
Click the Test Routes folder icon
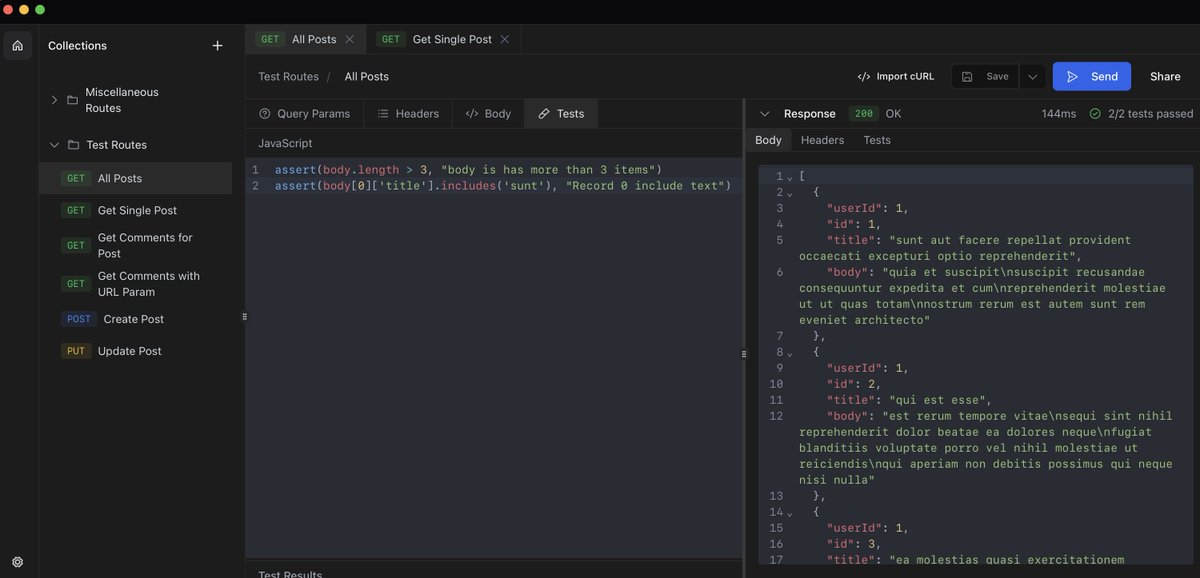73,145
